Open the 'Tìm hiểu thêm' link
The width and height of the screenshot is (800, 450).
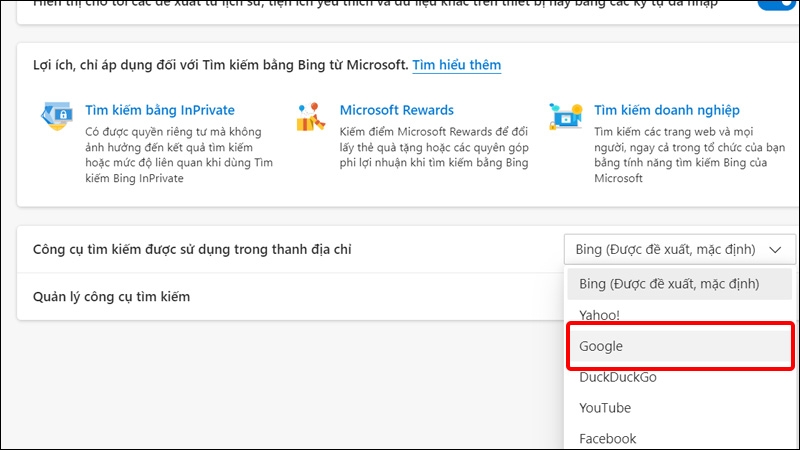tap(456, 65)
